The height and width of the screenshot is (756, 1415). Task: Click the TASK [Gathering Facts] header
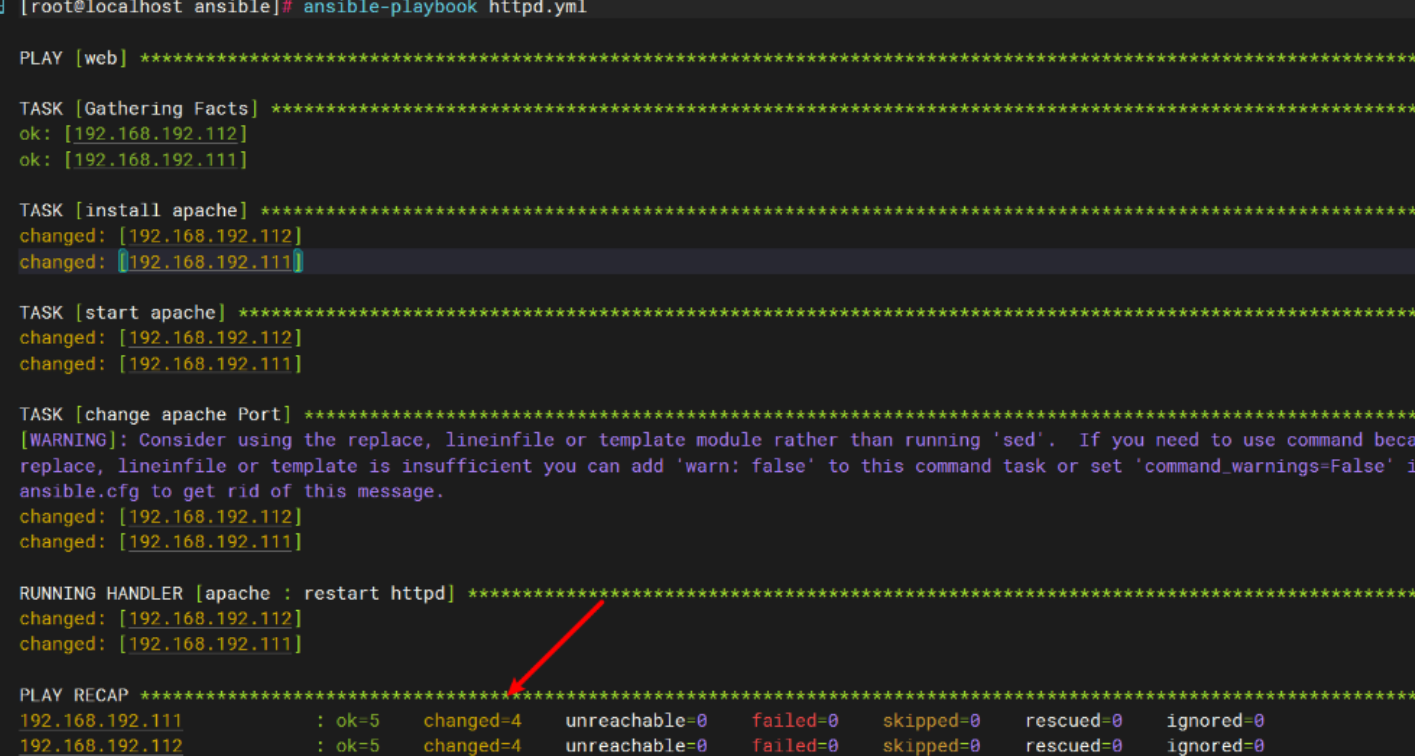(139, 109)
